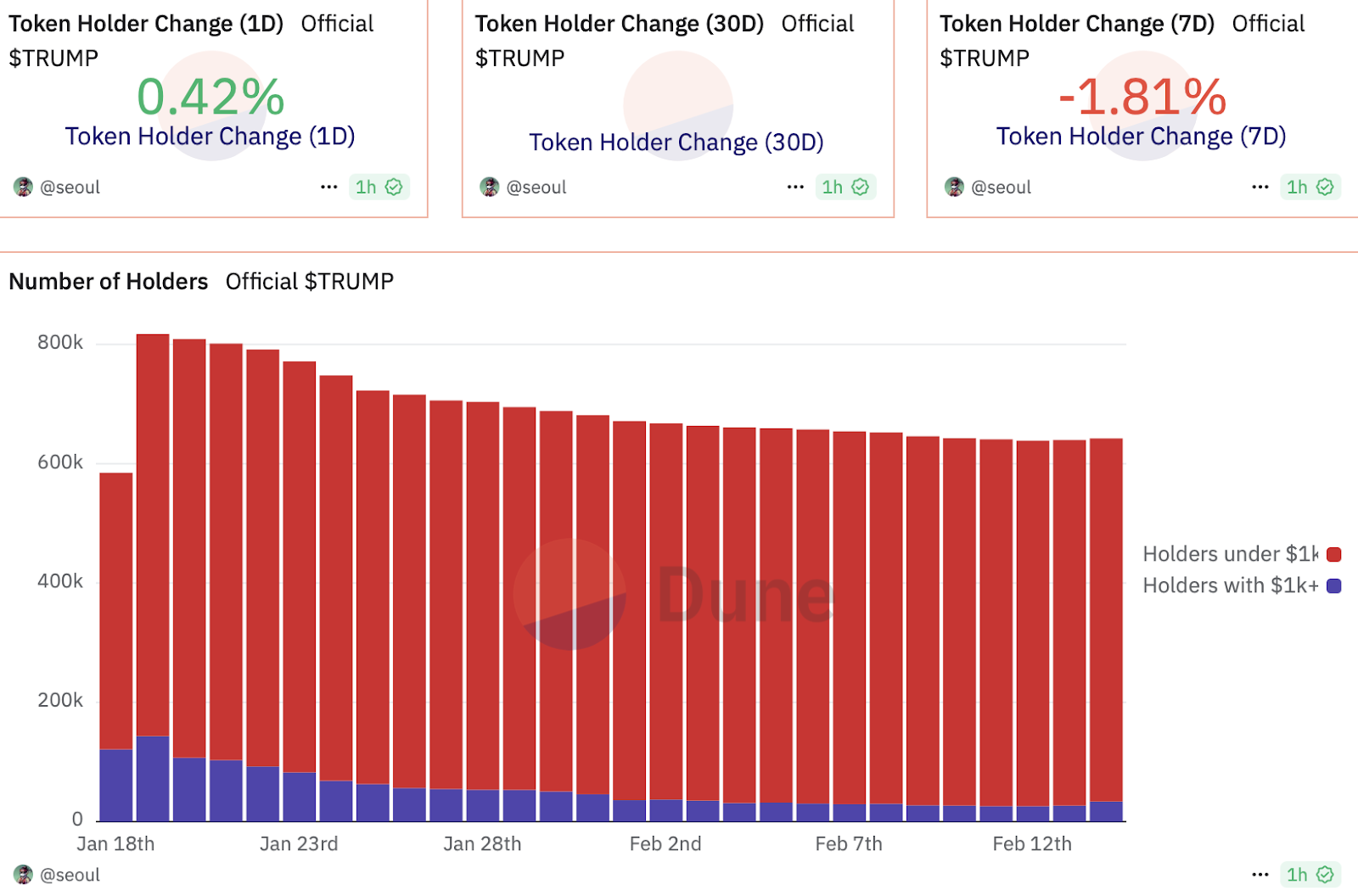1358x896 pixels.
Task: Open the Token Holder Change (1D) title
Action: point(146,24)
